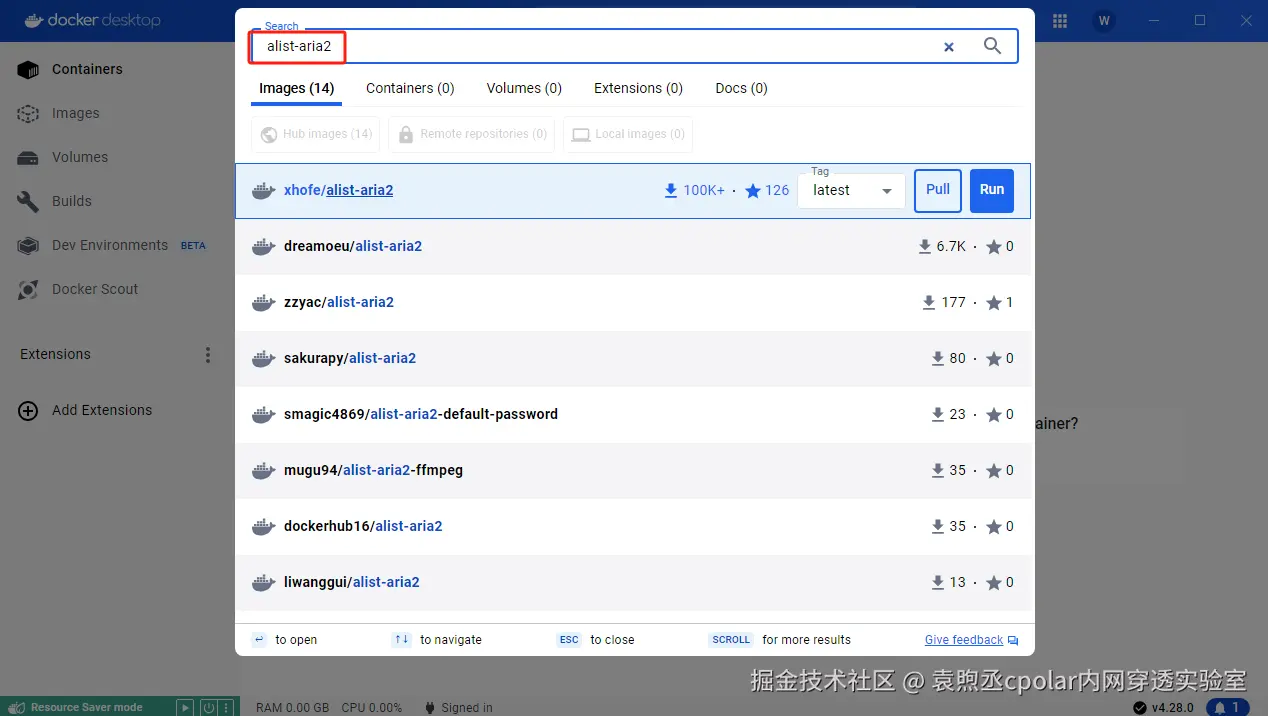Click Add Extensions in sidebar
The width and height of the screenshot is (1268, 716).
click(x=86, y=410)
